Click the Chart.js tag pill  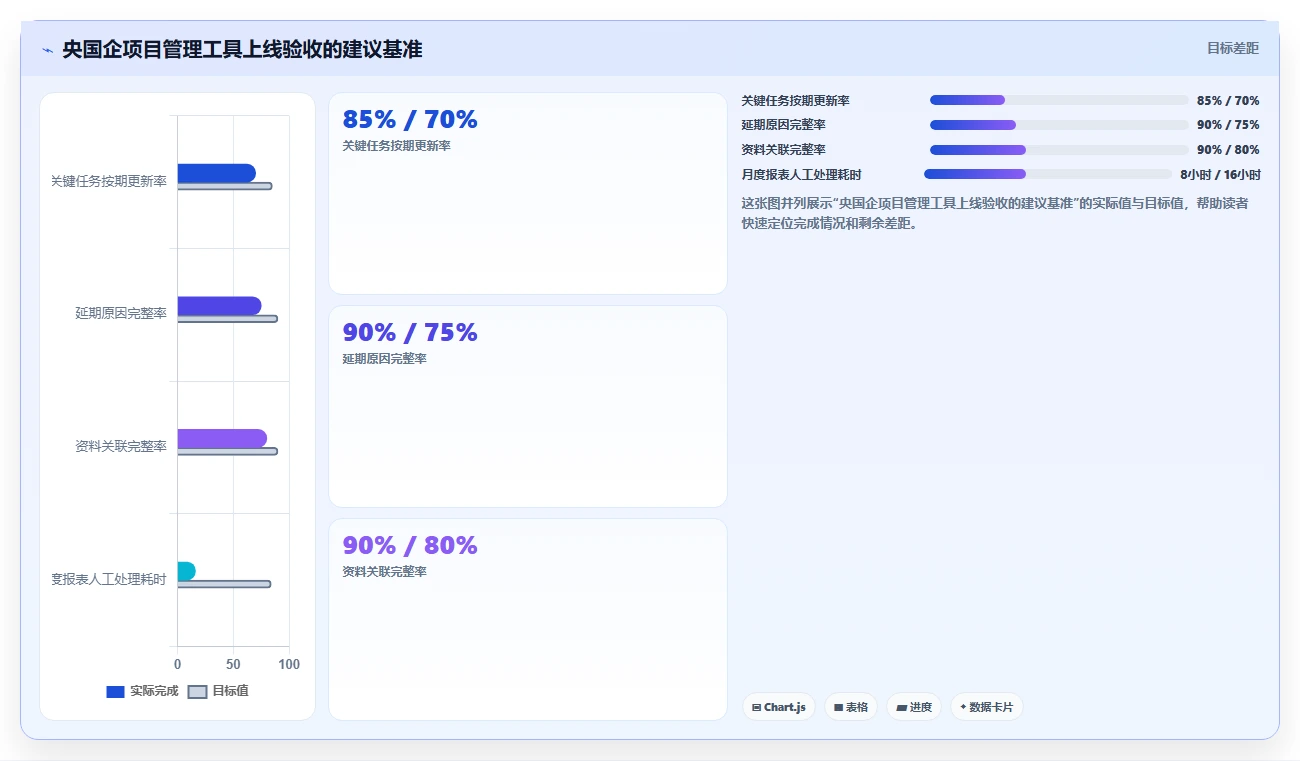coord(779,707)
